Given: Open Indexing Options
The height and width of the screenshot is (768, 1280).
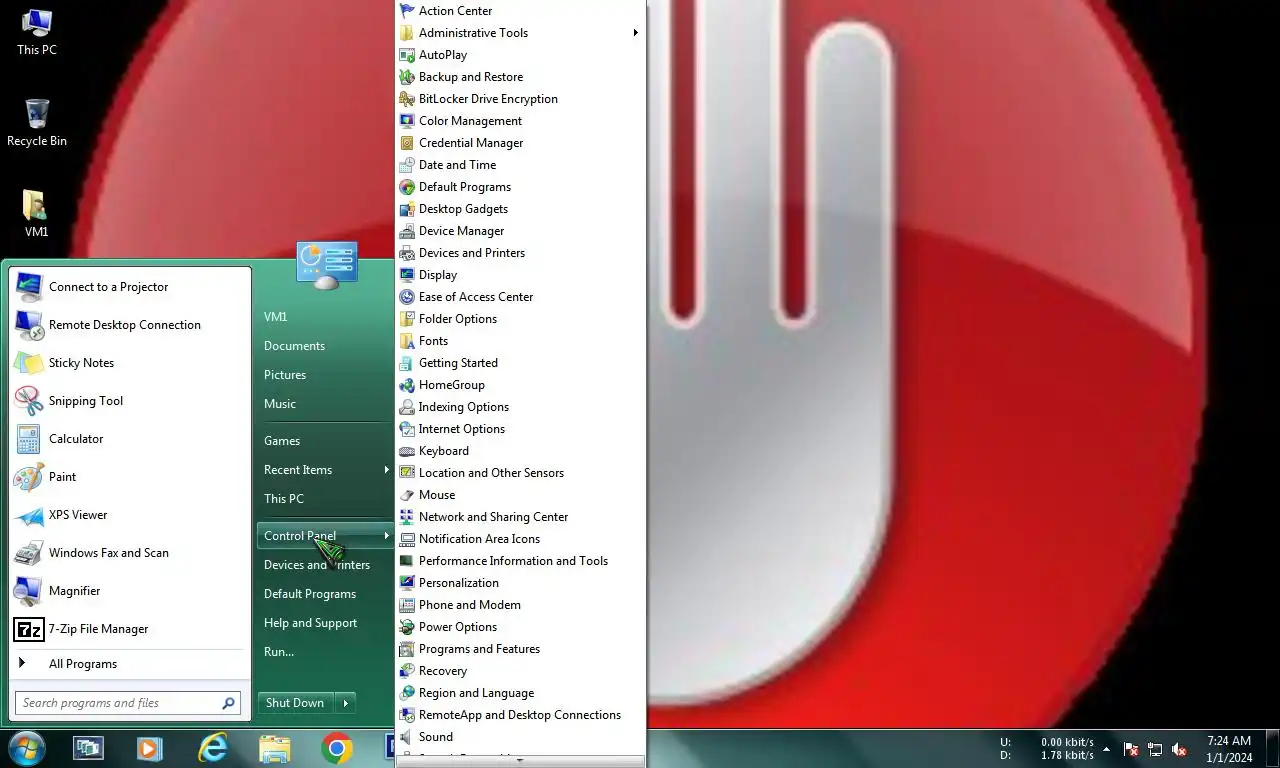Looking at the screenshot, I should pyautogui.click(x=520, y=407).
